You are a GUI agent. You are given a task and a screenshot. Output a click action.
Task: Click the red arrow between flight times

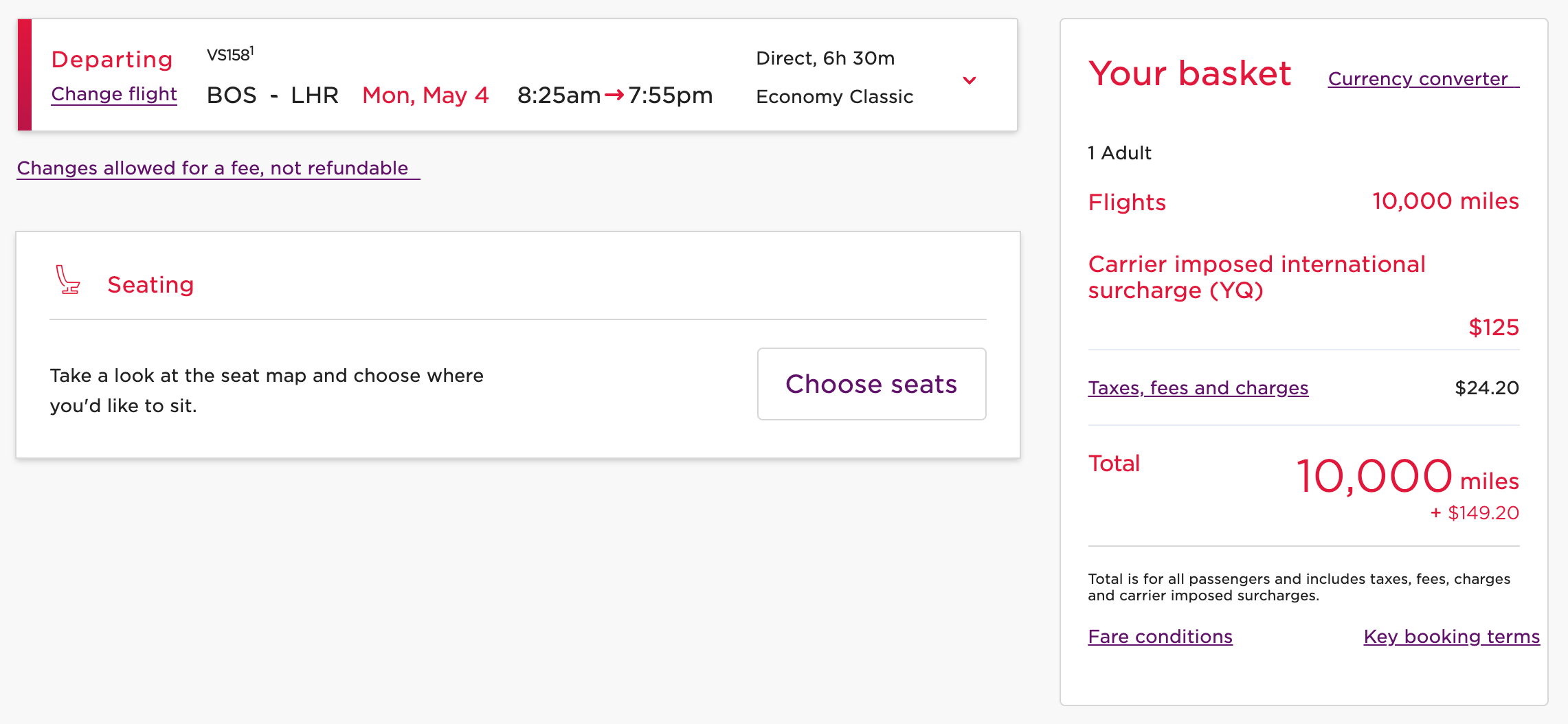[x=614, y=95]
